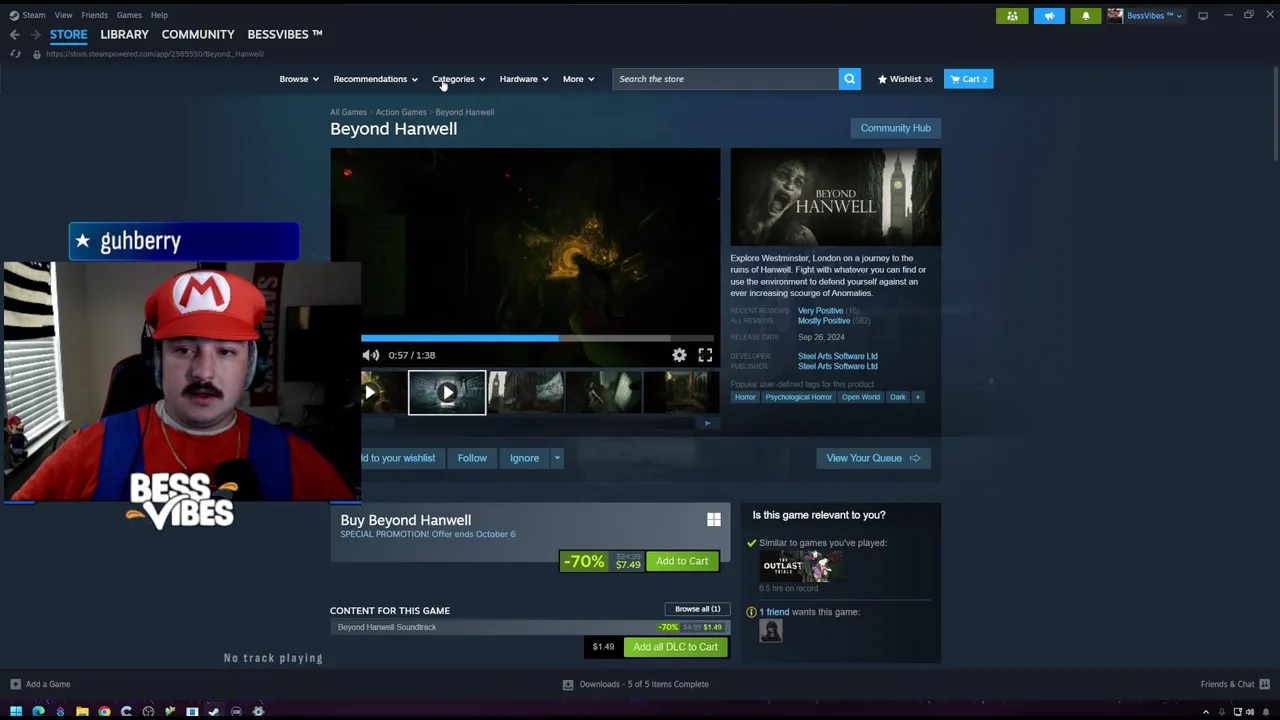1280x720 pixels.
Task: Click the Steam logo menu at top left
Action: click(x=14, y=15)
